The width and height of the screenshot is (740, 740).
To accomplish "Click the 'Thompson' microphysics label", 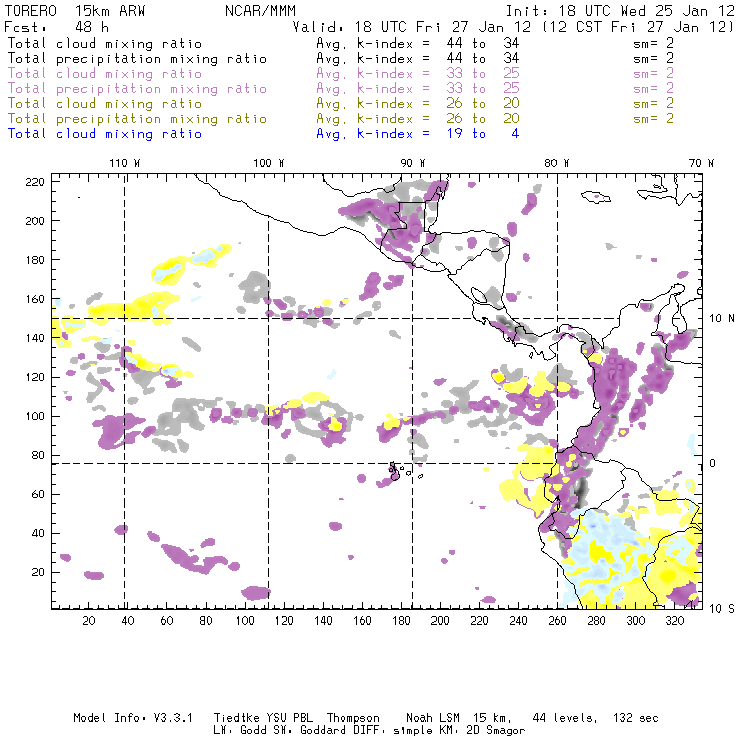I will pyautogui.click(x=353, y=718).
